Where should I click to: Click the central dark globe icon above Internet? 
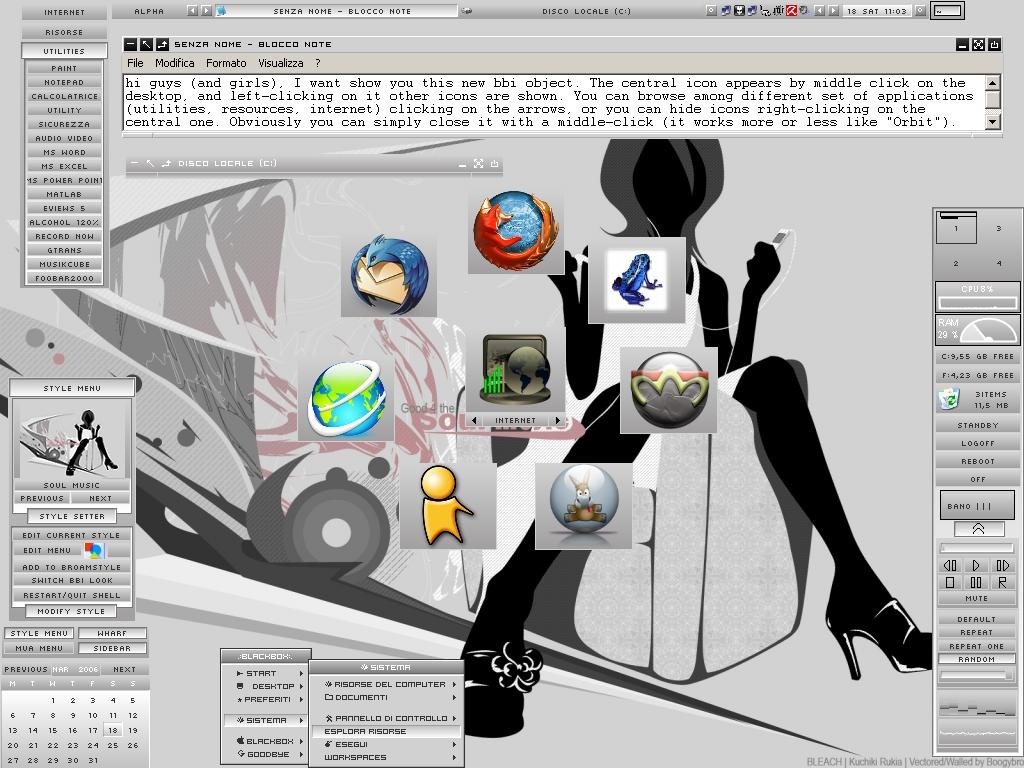click(515, 369)
